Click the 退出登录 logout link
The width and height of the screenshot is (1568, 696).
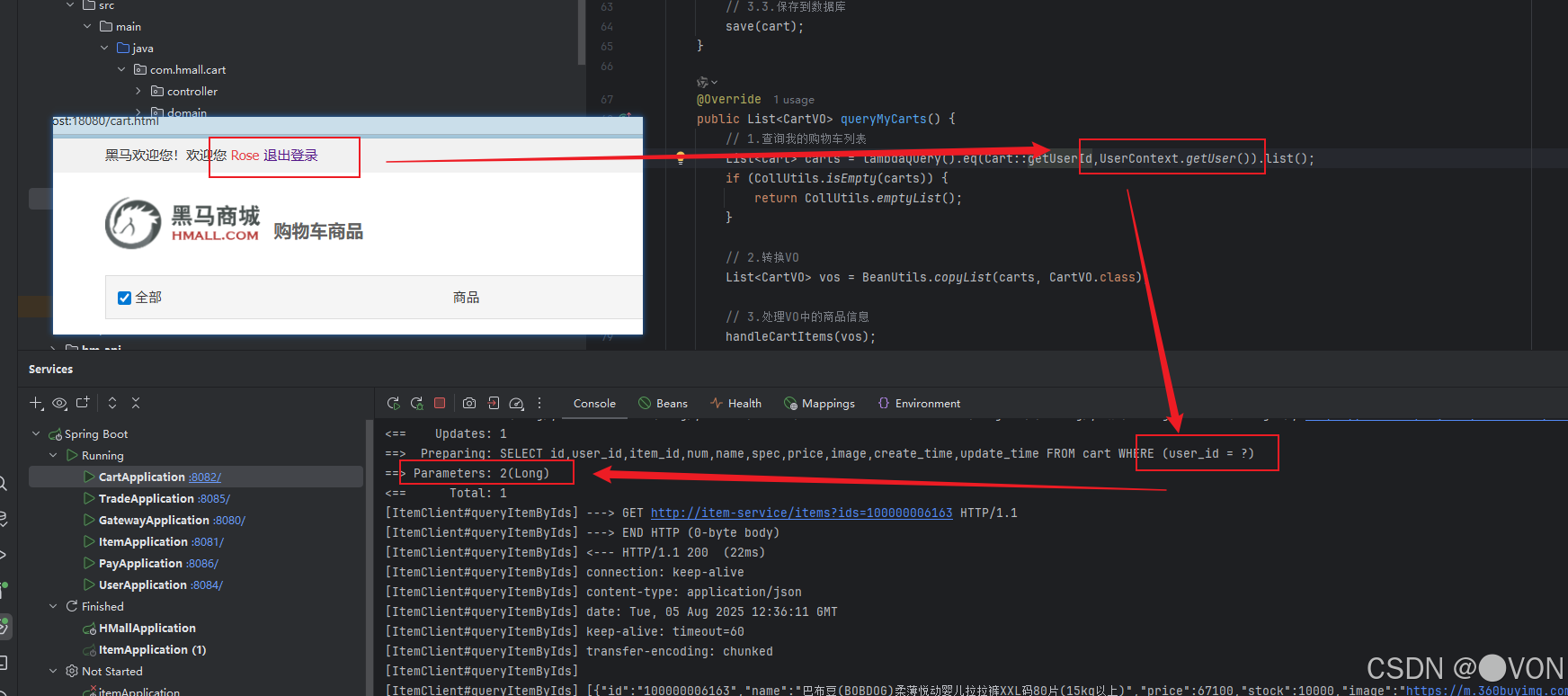click(290, 156)
